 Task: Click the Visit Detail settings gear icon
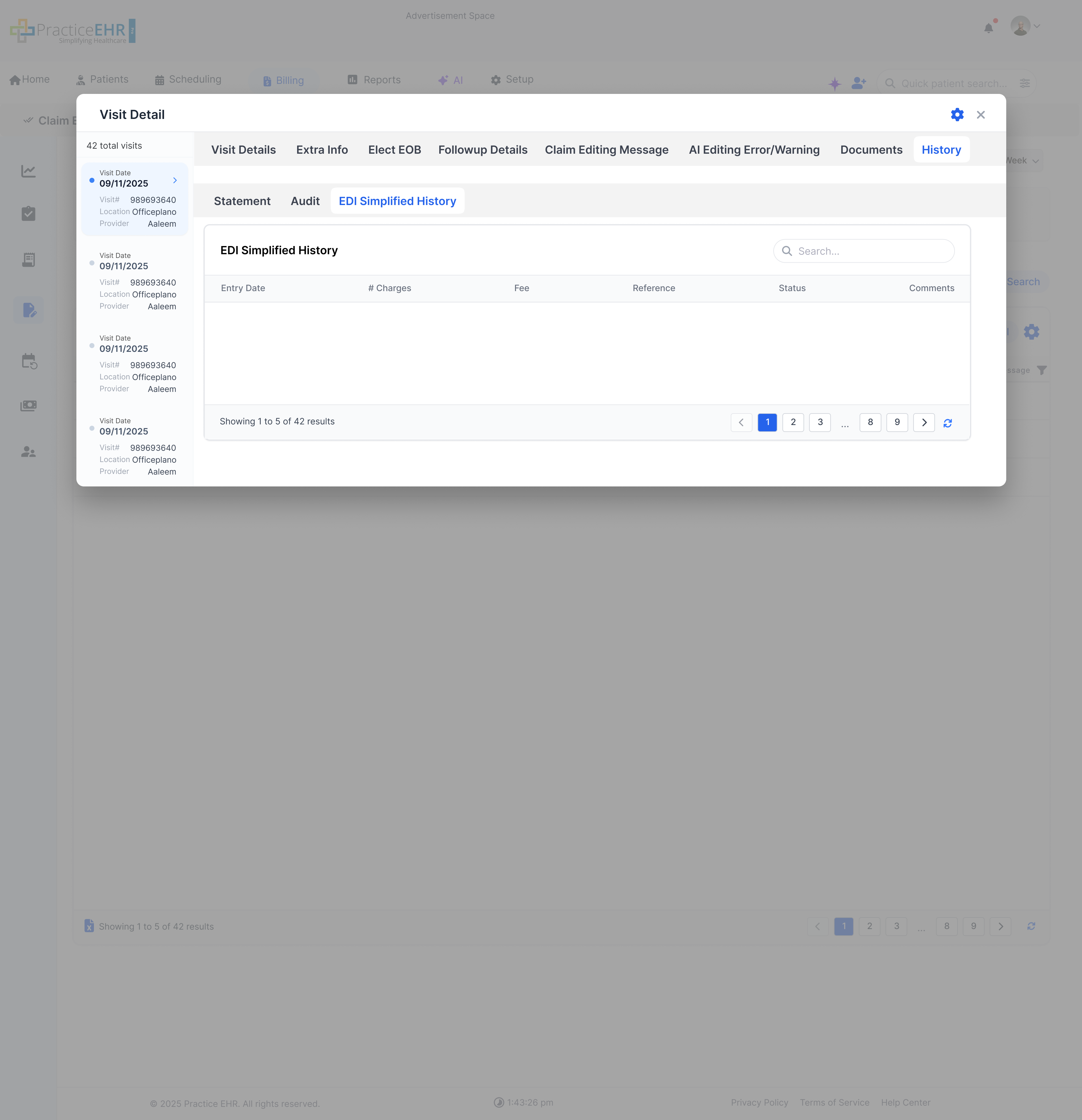pos(957,115)
